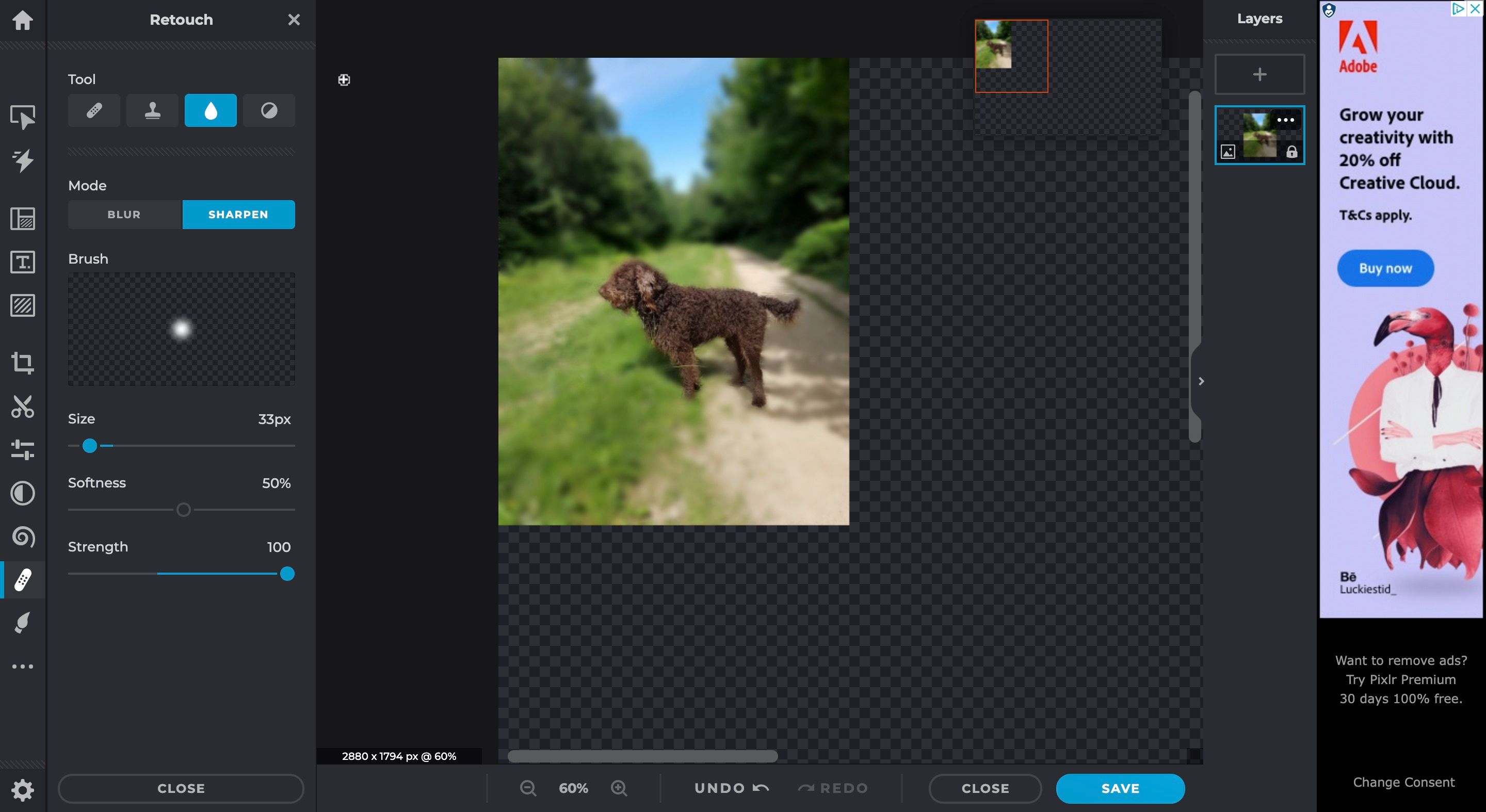
Task: Toggle layer lock in Layers panel
Action: pyautogui.click(x=1291, y=151)
